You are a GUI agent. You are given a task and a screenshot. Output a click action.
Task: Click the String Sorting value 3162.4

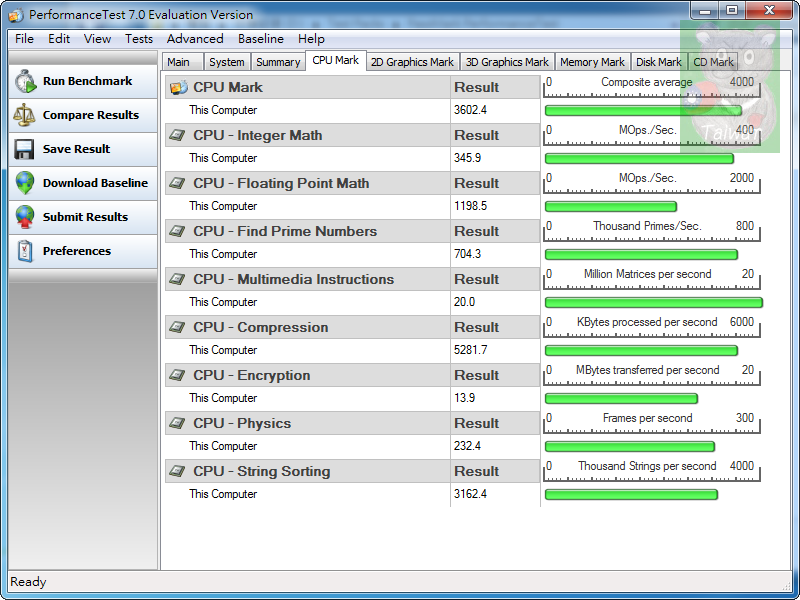(x=470, y=494)
